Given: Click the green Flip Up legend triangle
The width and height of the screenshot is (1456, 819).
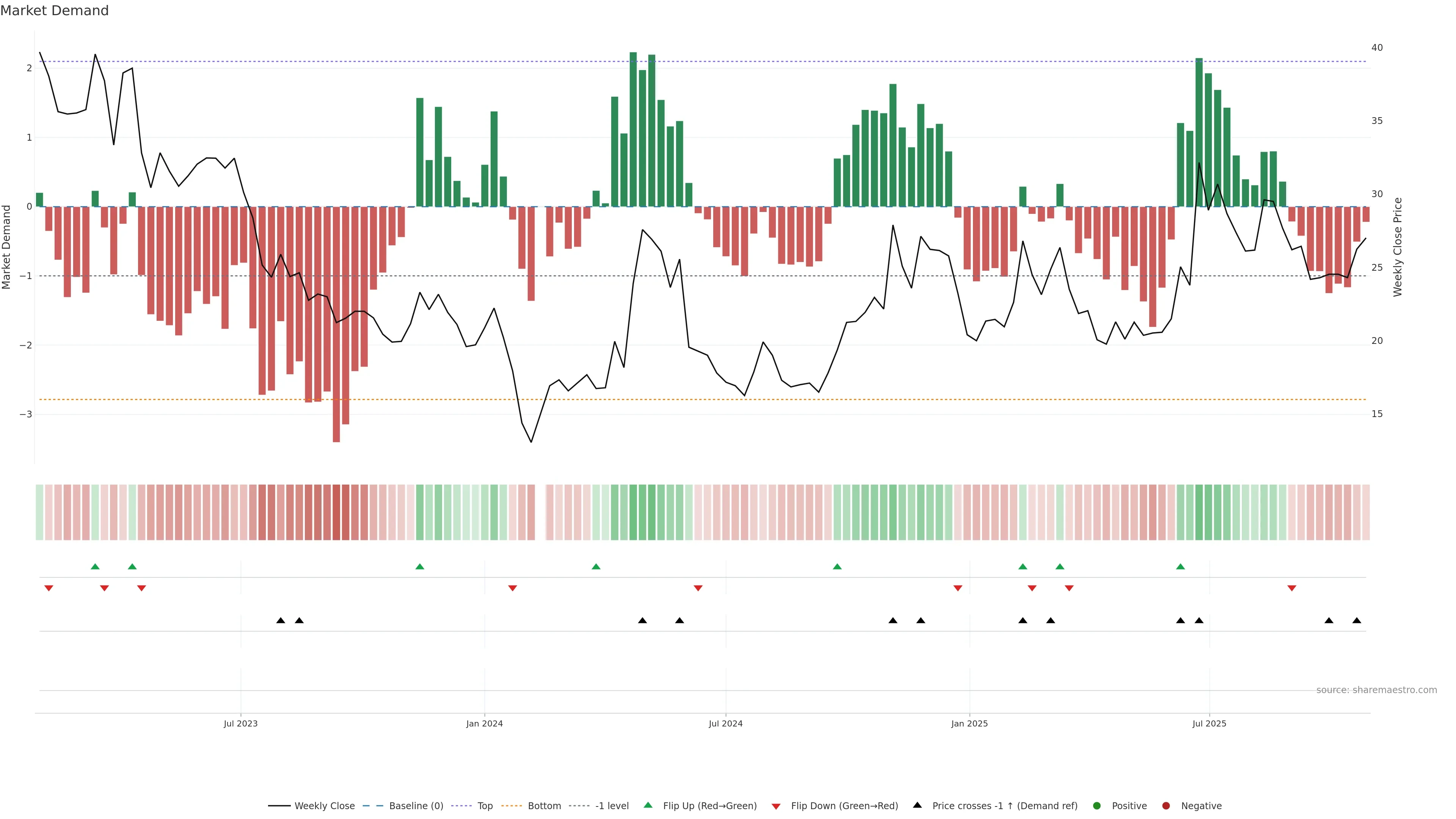Looking at the screenshot, I should (x=648, y=805).
